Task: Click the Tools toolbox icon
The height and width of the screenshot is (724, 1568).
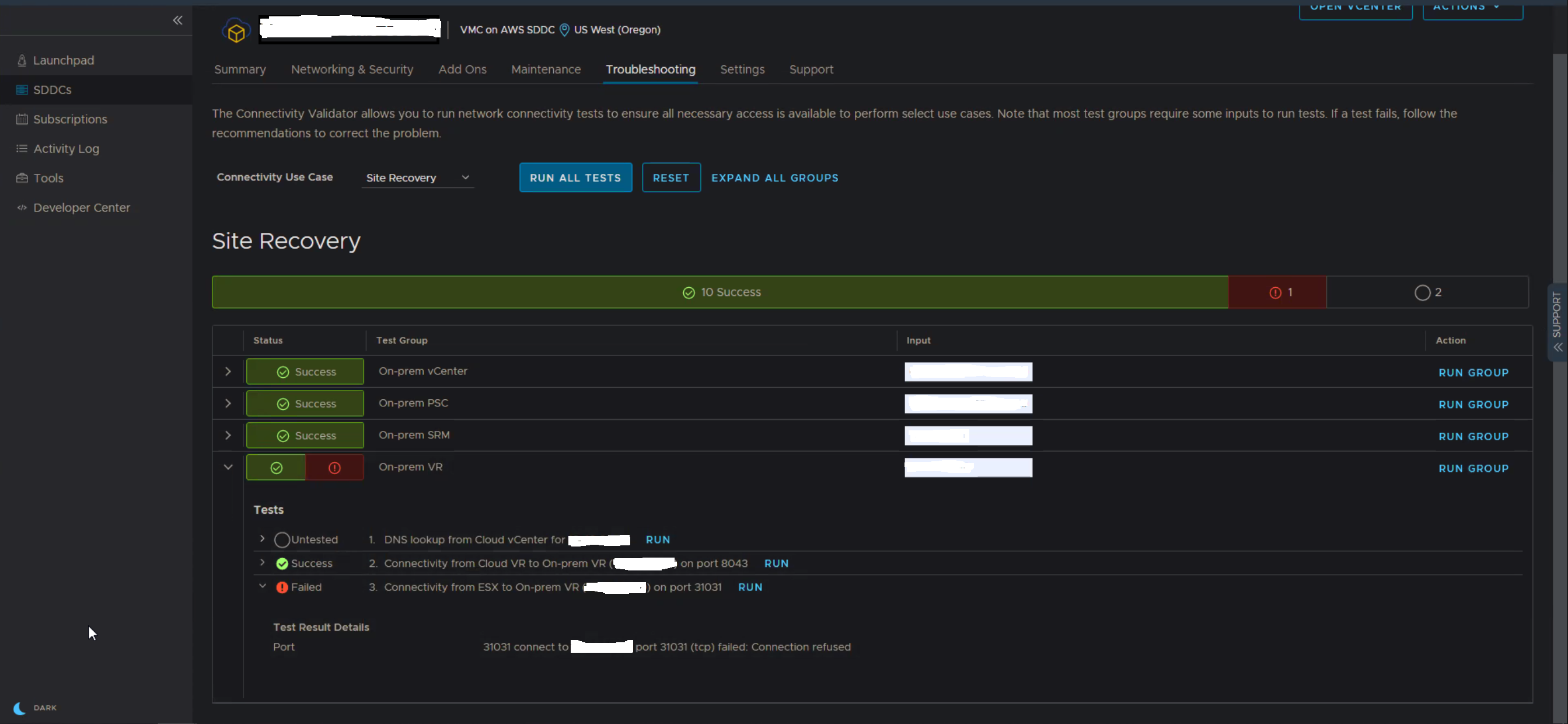Action: coord(22,179)
